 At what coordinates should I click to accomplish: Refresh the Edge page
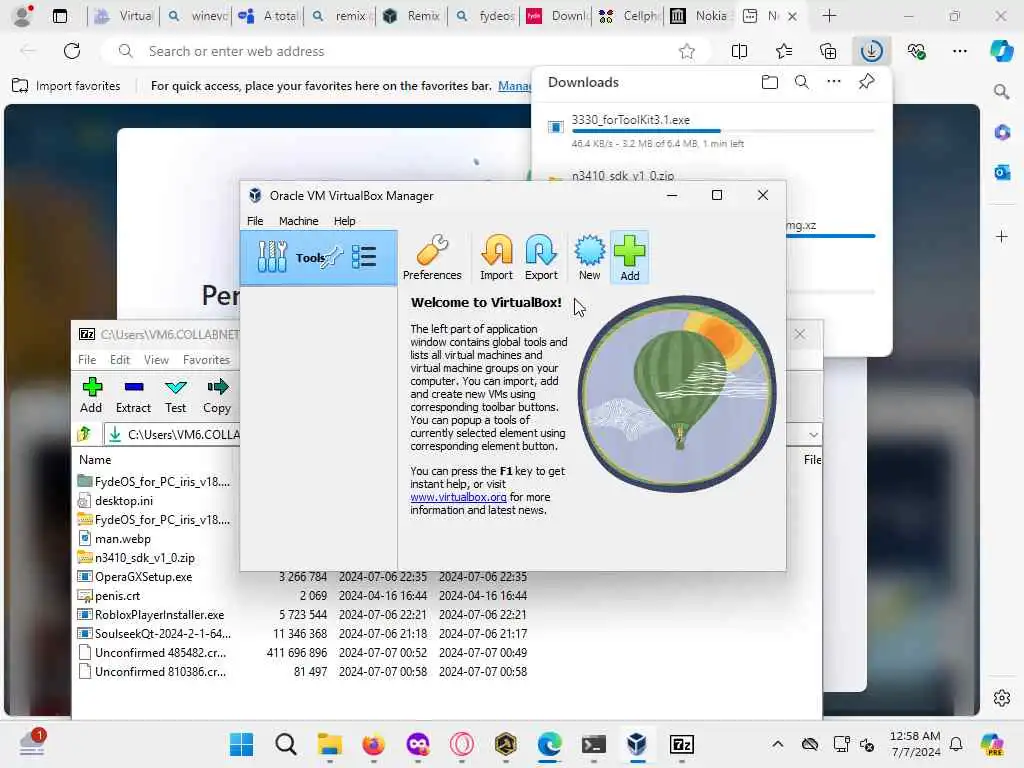[x=72, y=51]
